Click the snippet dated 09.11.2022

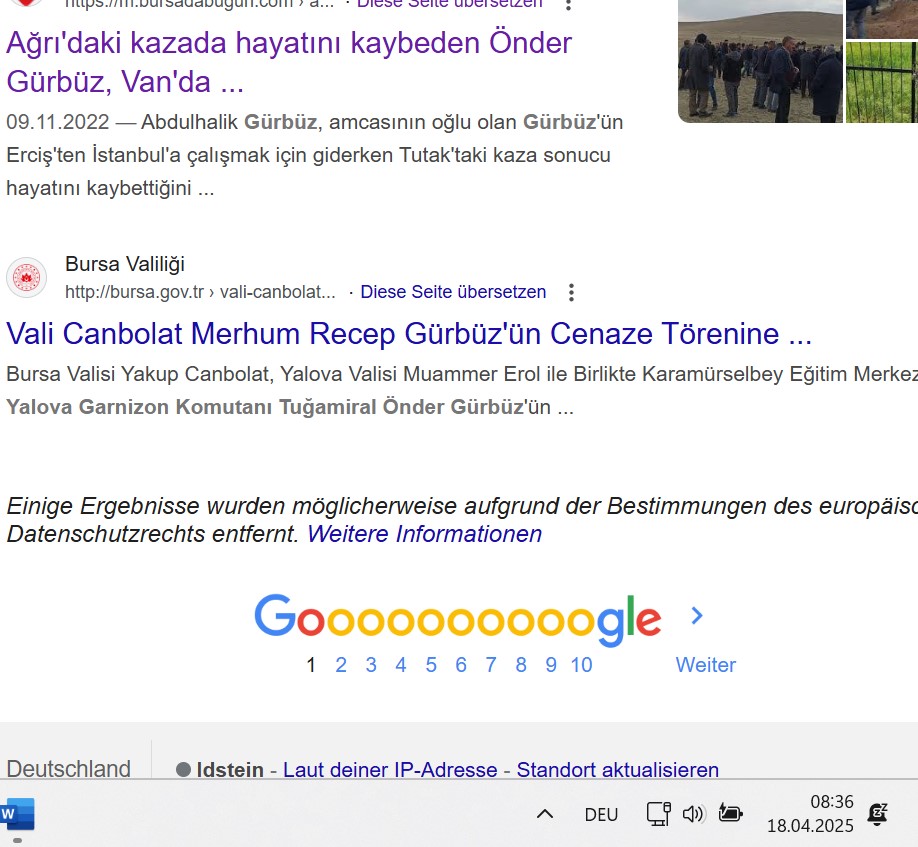point(314,155)
